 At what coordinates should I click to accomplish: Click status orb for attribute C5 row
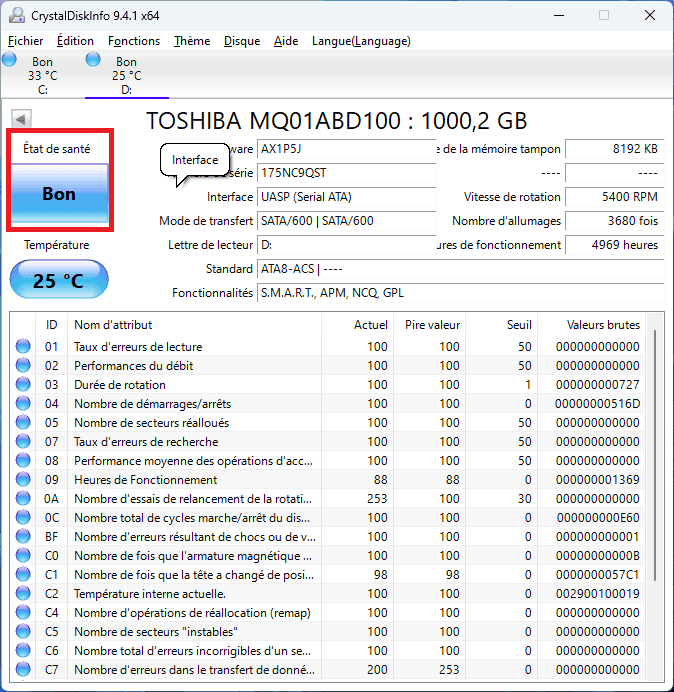tap(23, 632)
